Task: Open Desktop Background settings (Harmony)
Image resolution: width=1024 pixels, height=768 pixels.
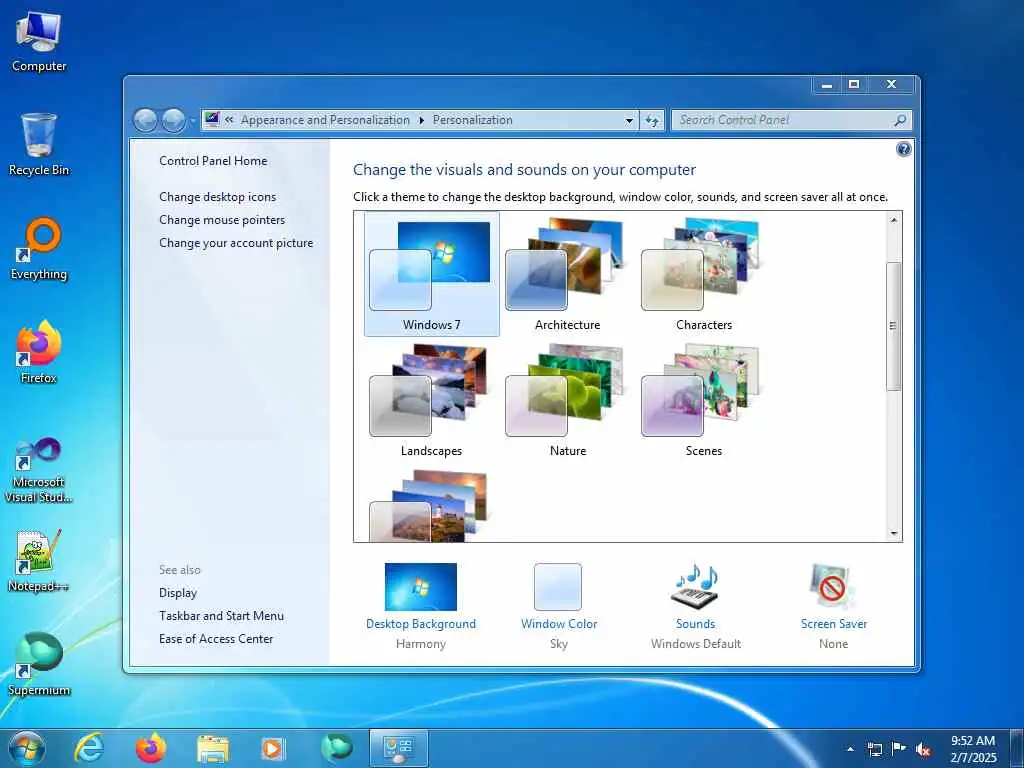Action: coord(421,606)
